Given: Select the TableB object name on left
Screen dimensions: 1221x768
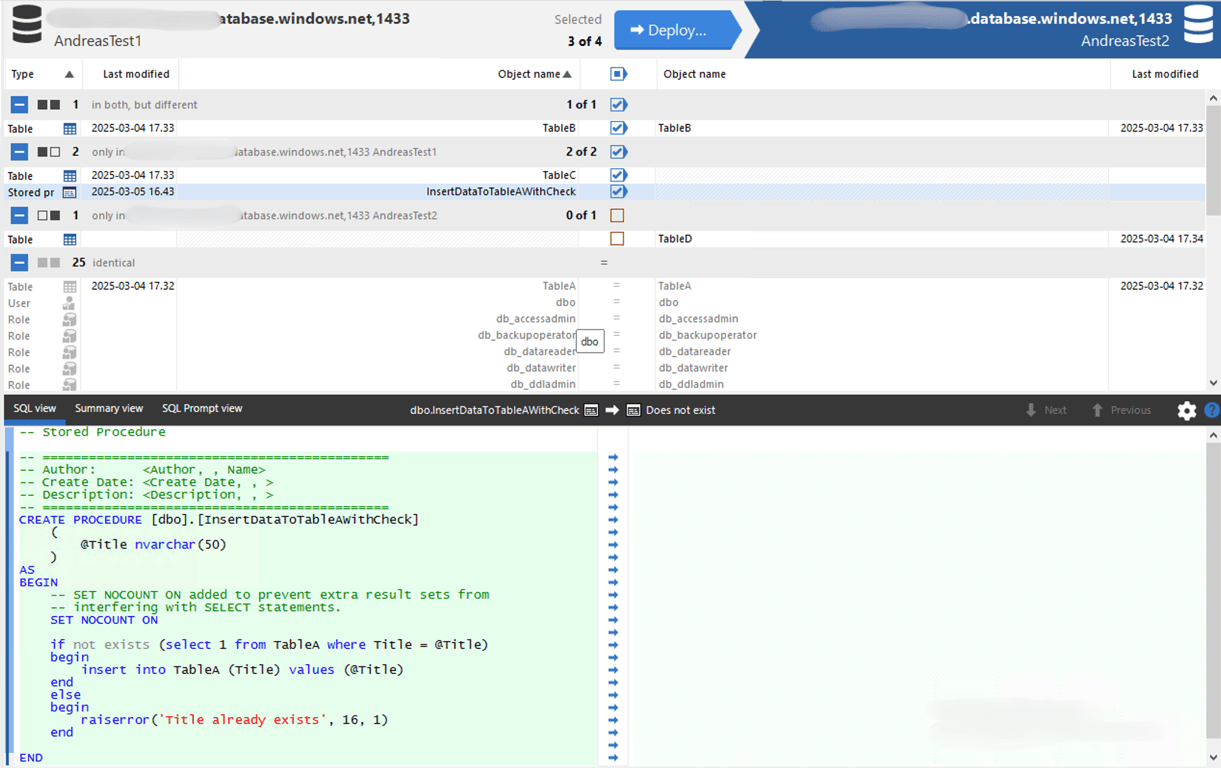Looking at the screenshot, I should [x=559, y=128].
